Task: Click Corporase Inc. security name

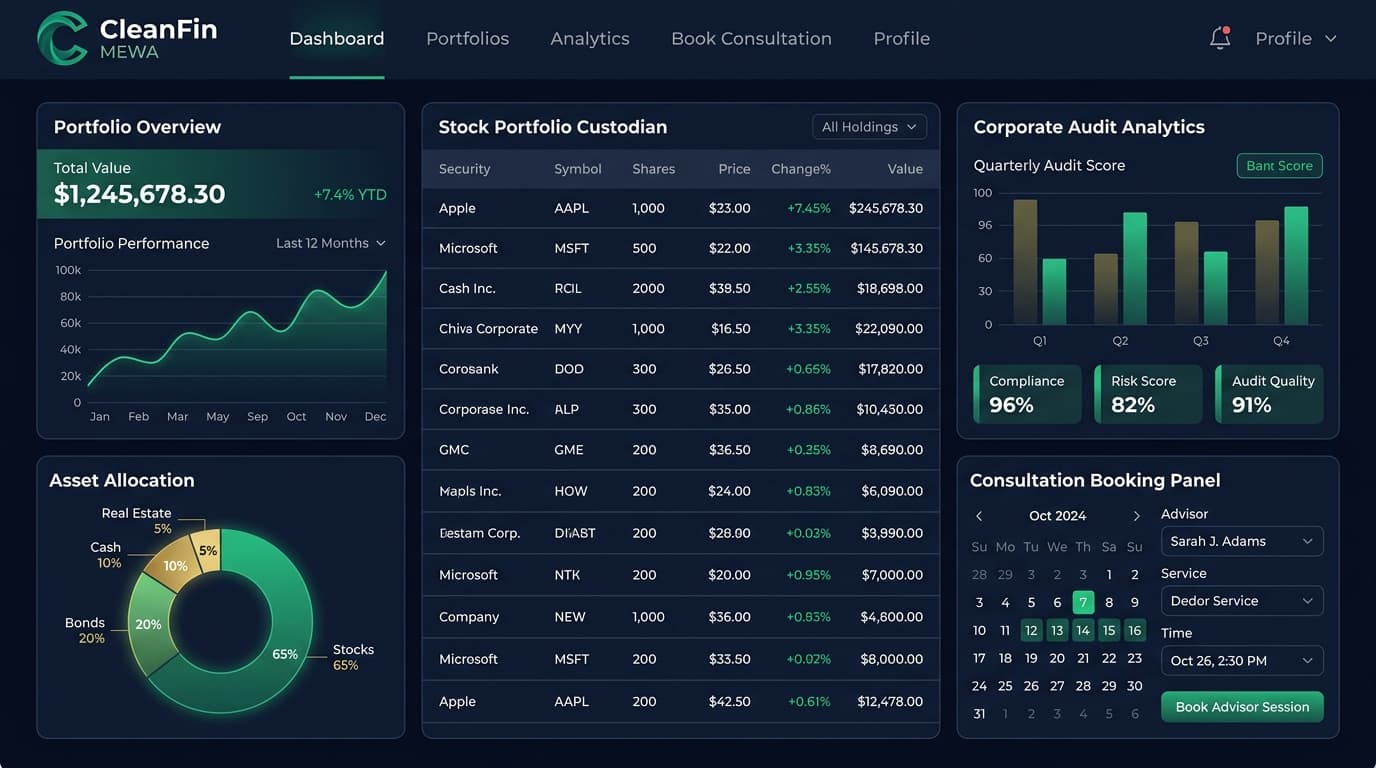Action: tap(484, 409)
